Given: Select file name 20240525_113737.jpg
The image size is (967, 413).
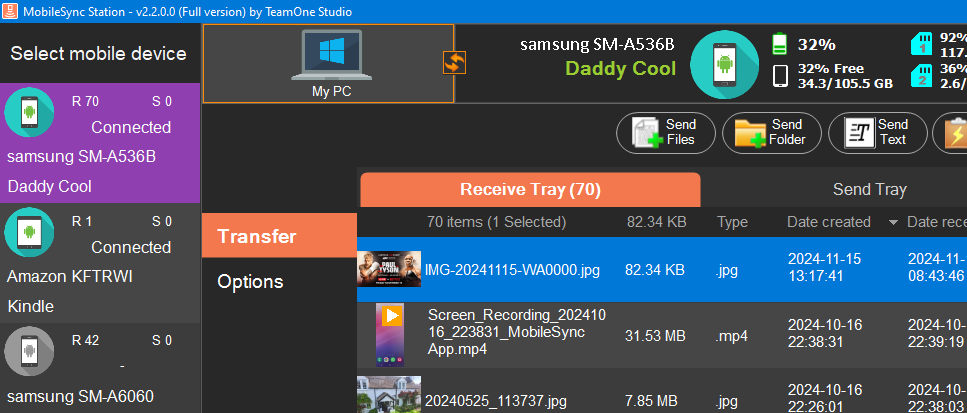Looking at the screenshot, I should (x=496, y=400).
